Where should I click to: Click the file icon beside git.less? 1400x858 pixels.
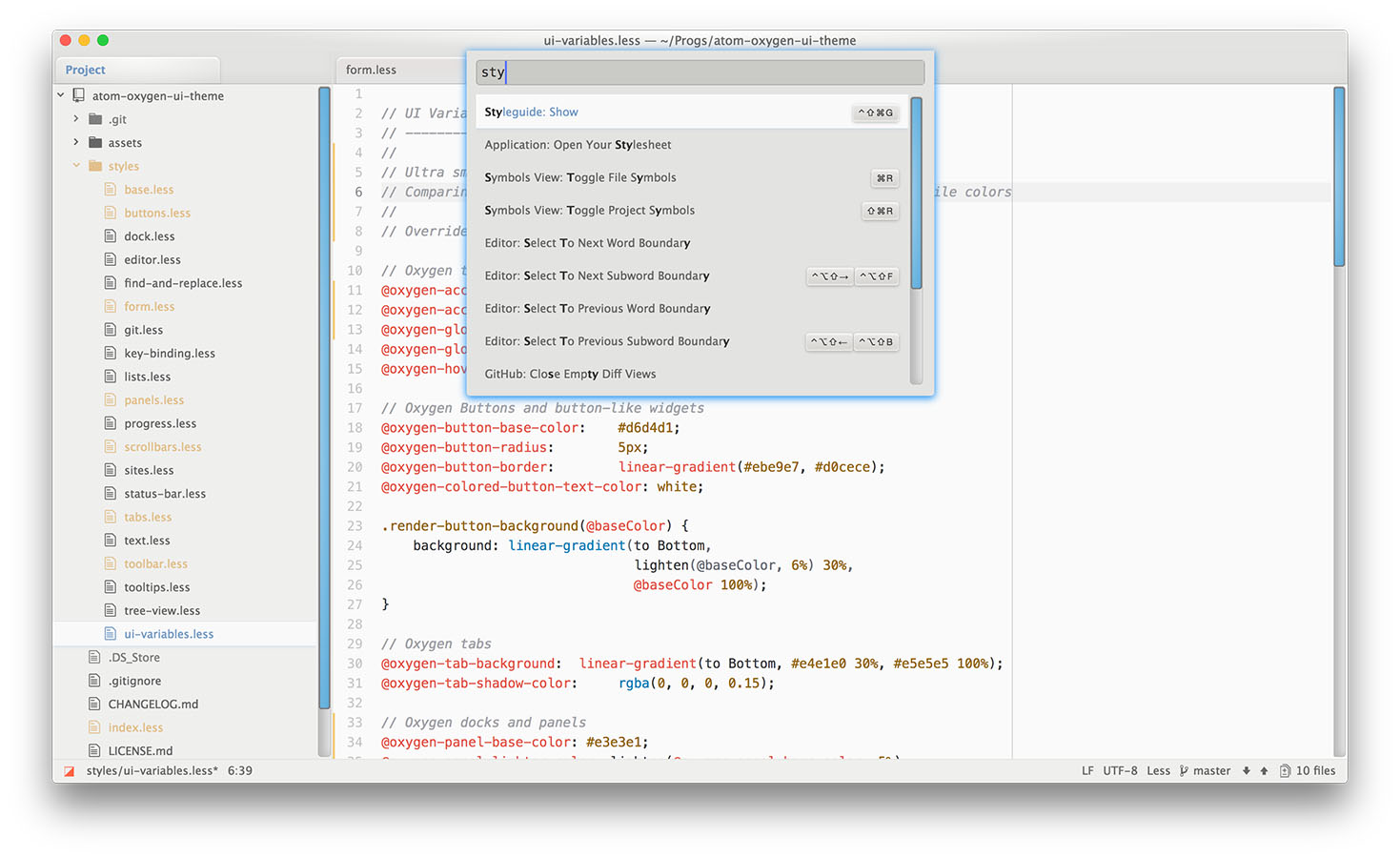(111, 330)
